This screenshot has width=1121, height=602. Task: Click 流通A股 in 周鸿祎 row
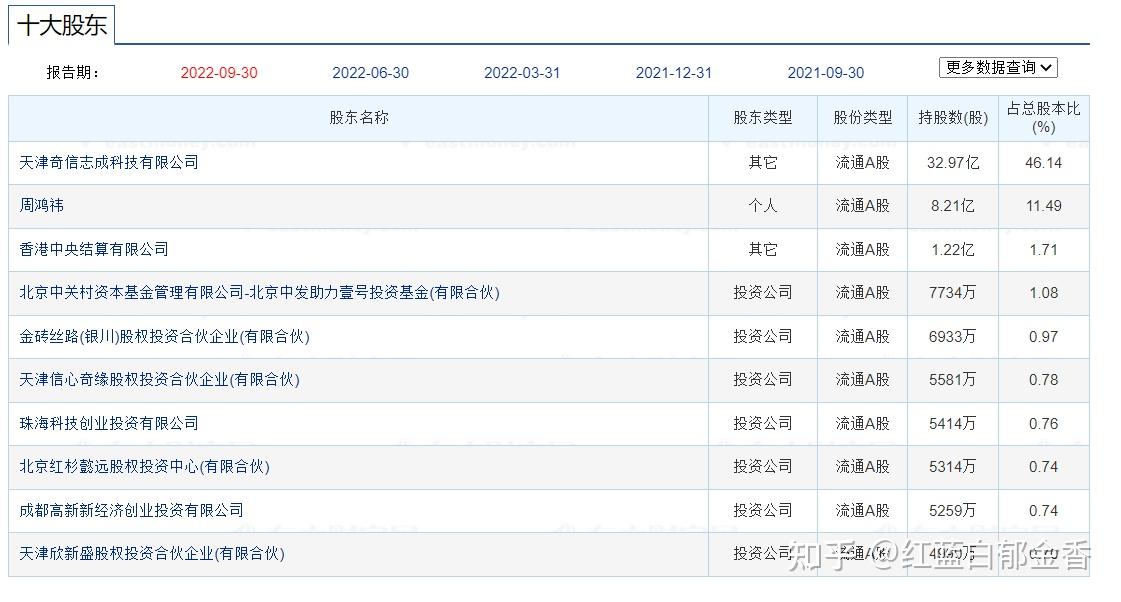tap(863, 206)
